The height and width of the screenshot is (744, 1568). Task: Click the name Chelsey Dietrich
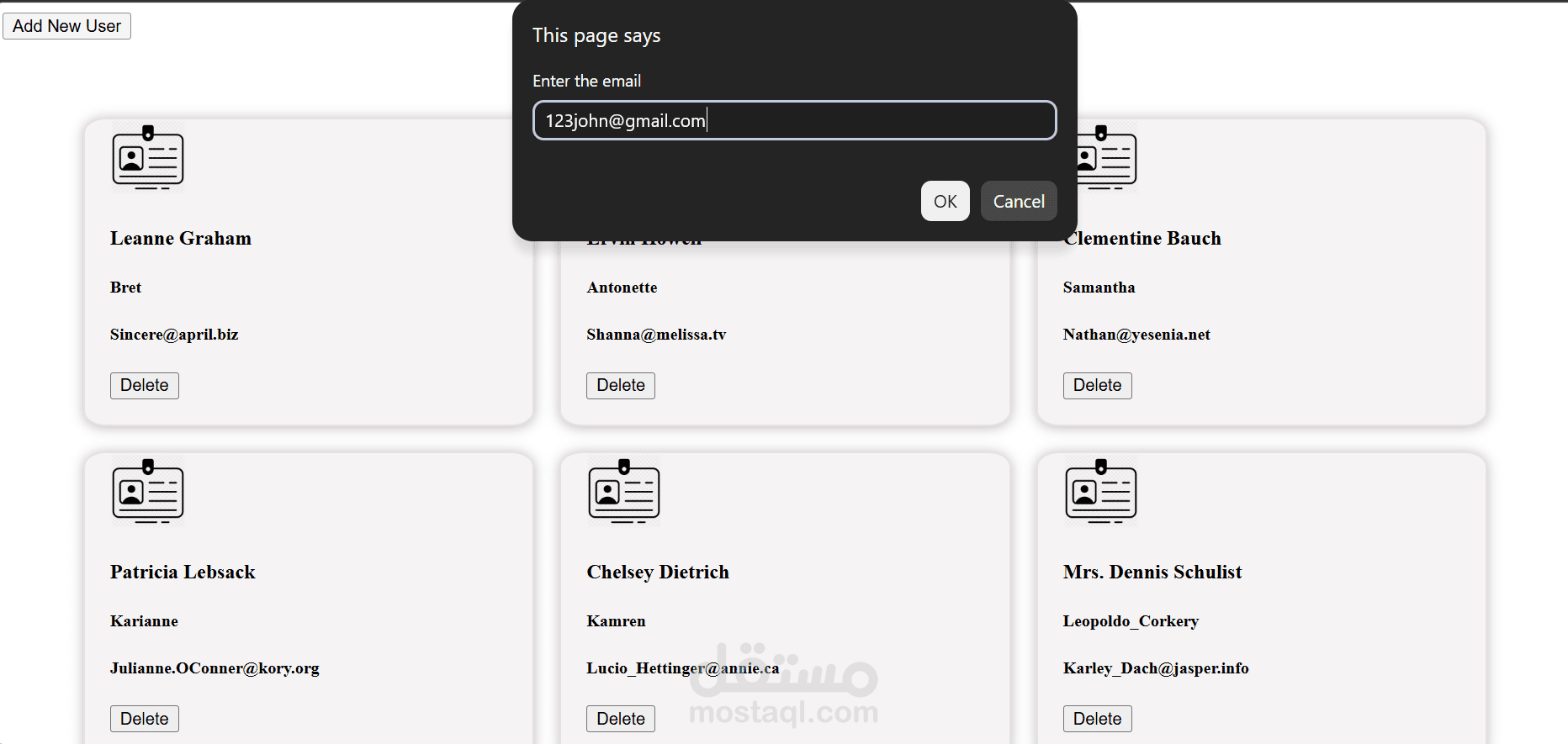(658, 573)
